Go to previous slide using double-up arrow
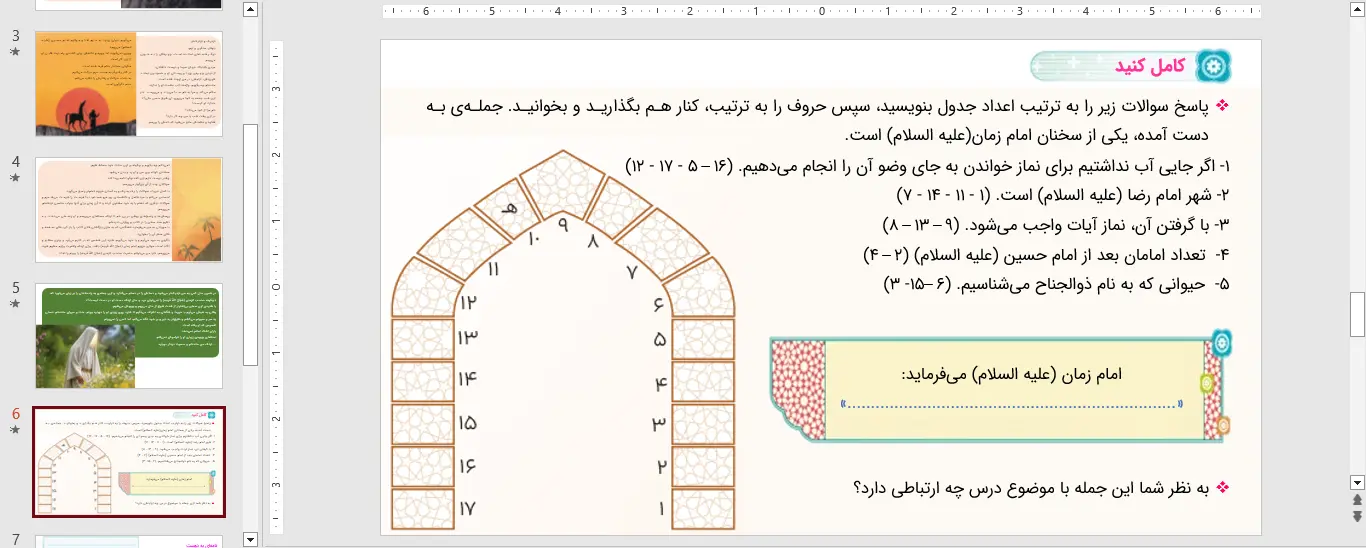 (x=1357, y=499)
